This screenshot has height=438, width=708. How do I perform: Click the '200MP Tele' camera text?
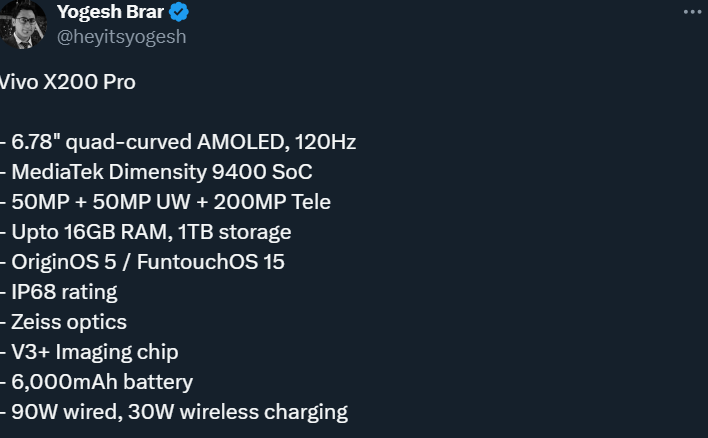(x=272, y=202)
